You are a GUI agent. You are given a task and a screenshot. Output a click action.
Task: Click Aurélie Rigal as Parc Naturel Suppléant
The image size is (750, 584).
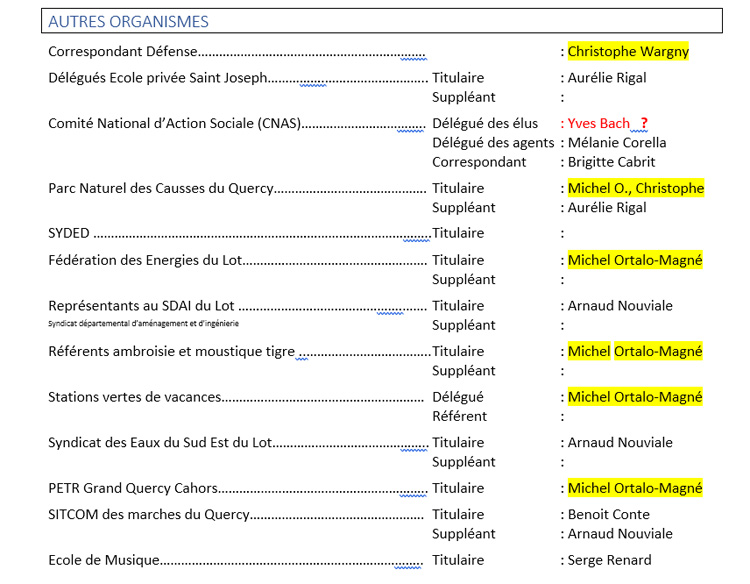607,208
